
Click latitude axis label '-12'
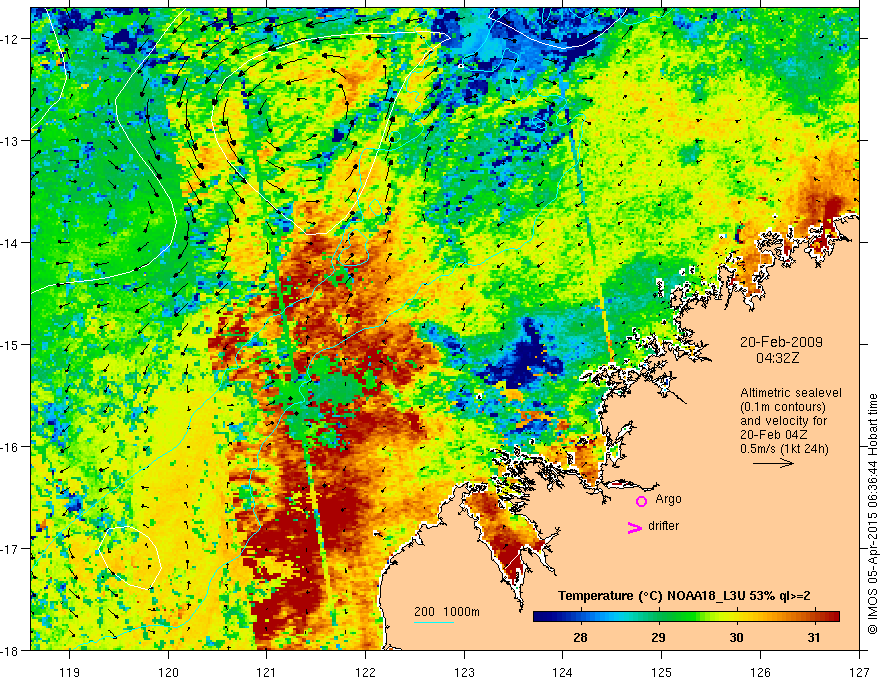[10, 39]
